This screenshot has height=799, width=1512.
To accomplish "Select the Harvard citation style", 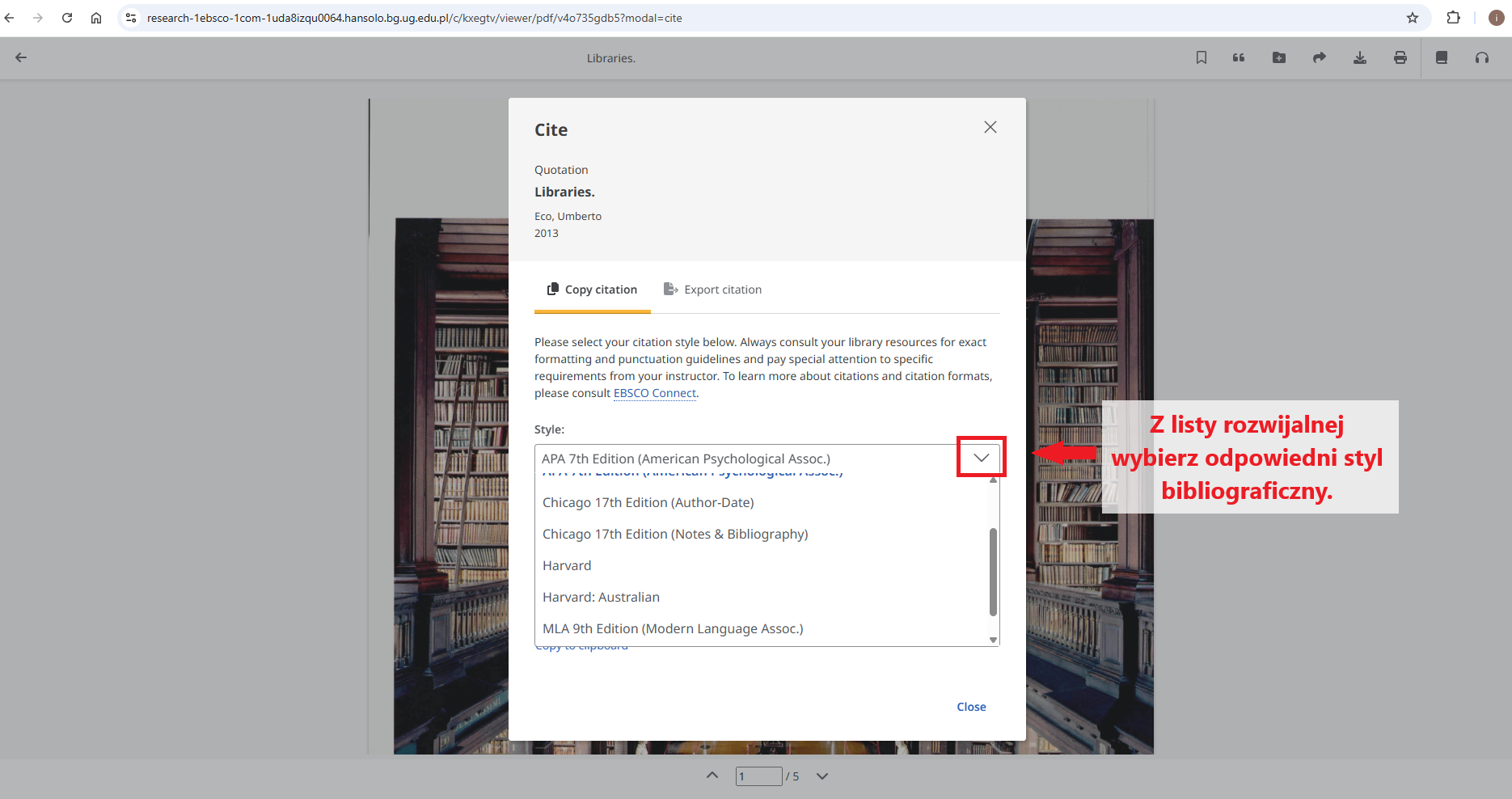I will tap(567, 565).
